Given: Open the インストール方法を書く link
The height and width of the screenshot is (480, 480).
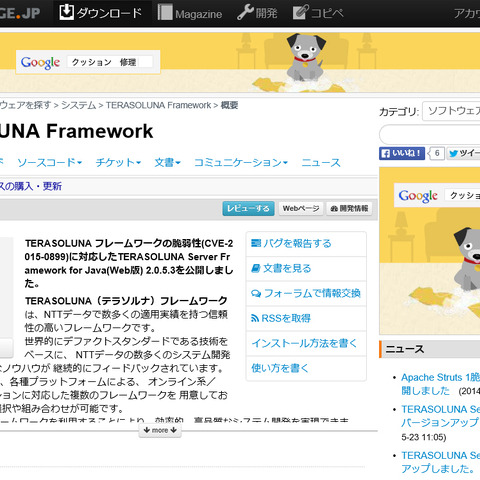Looking at the screenshot, I should click(x=304, y=343).
